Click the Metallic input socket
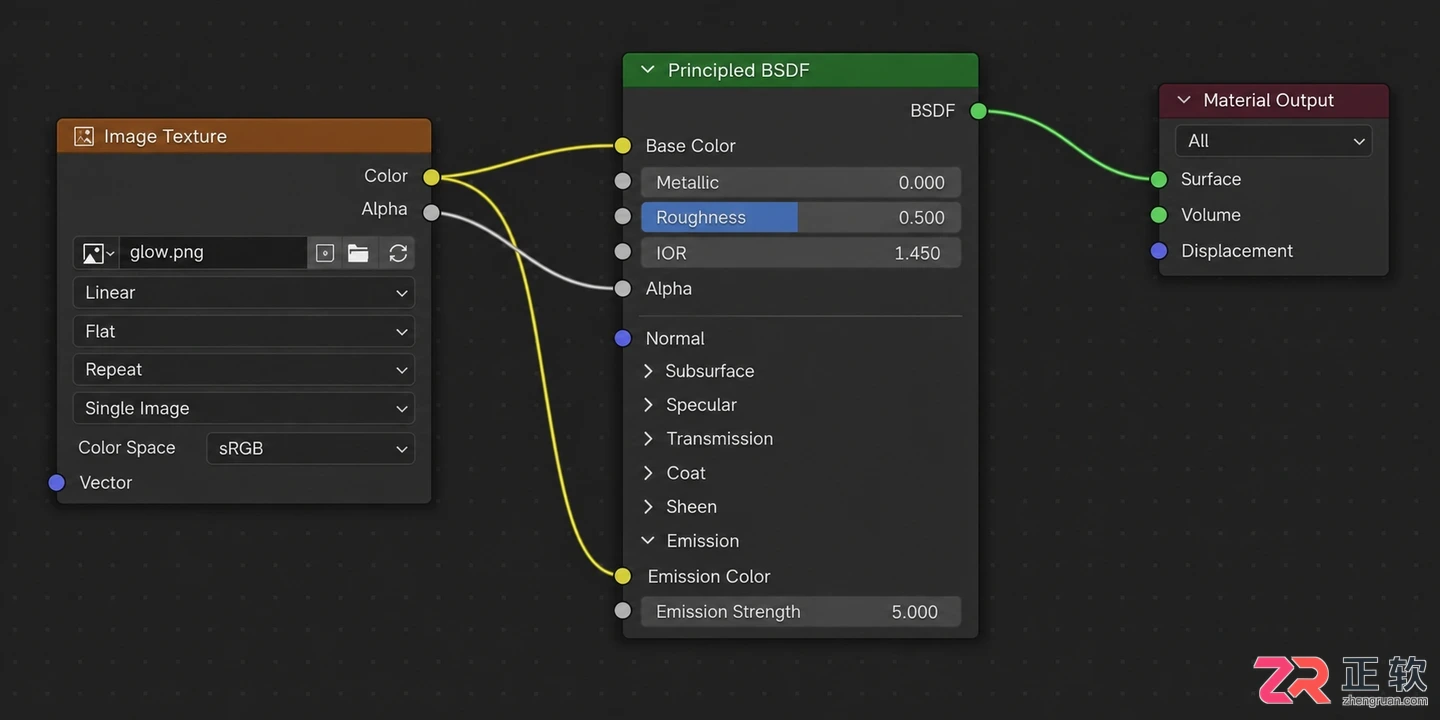Viewport: 1440px width, 720px height. 623,182
